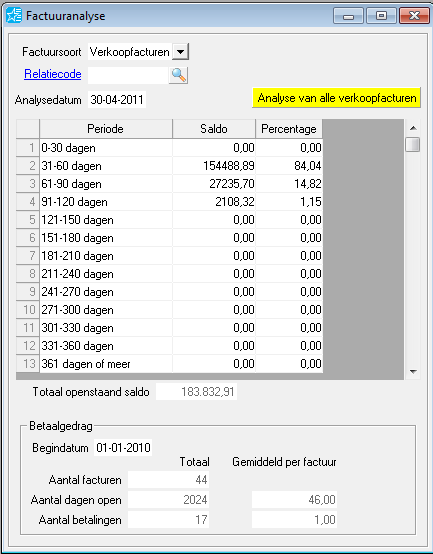Open the Relatiecode link
Screen dimensions: 433x554
point(53,74)
